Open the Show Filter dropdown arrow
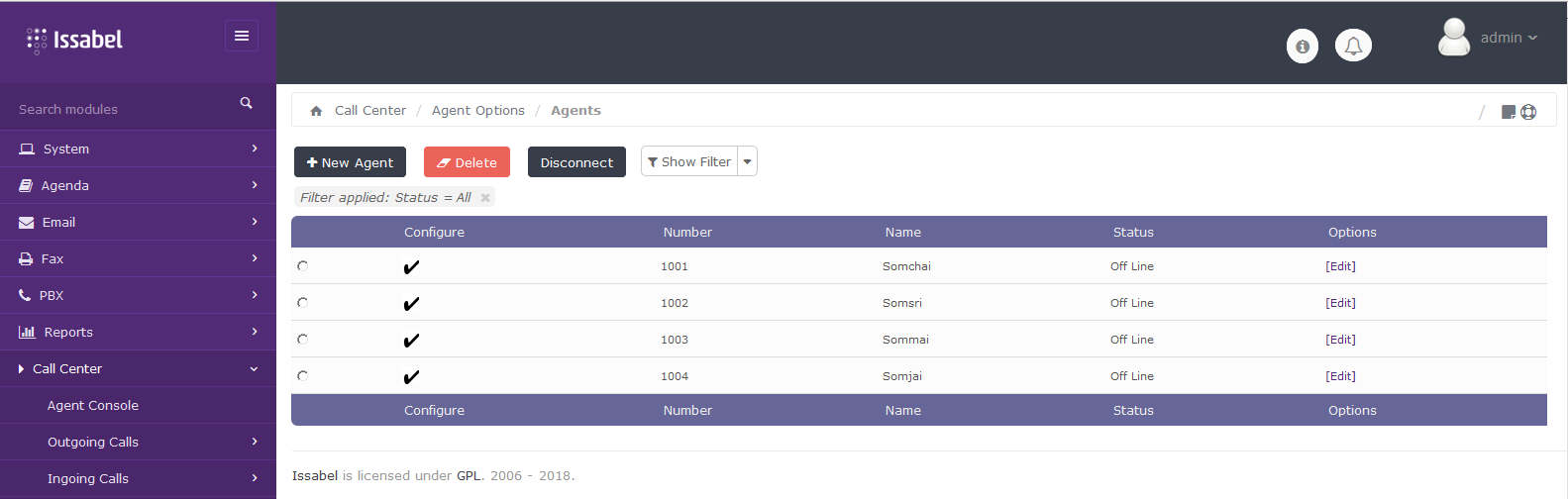Screen dimensions: 1568x499 747,161
